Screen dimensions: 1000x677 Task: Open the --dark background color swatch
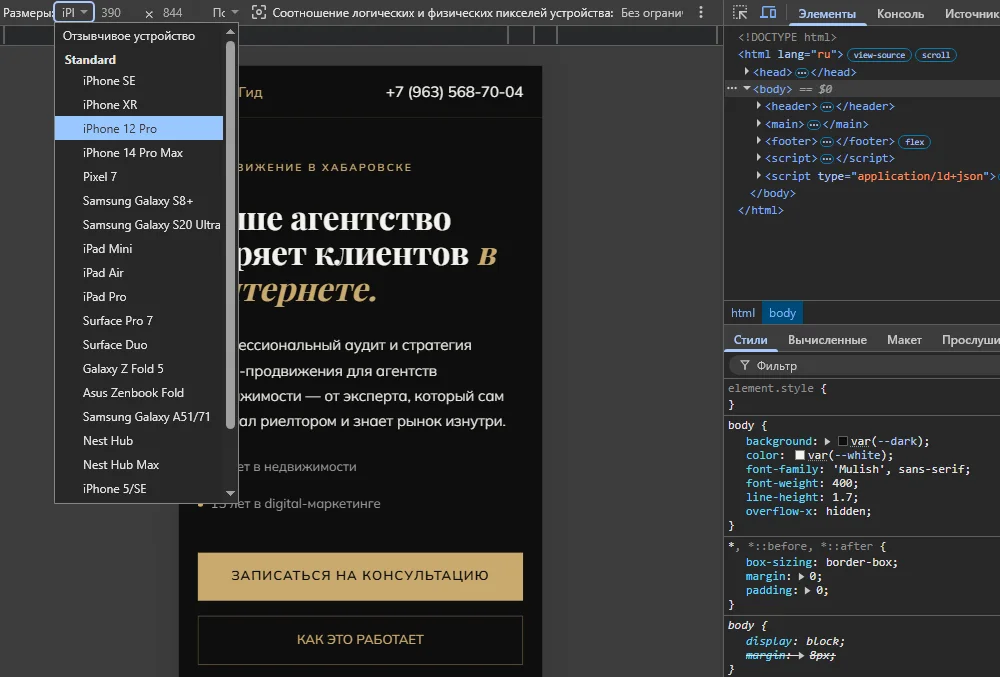842,441
